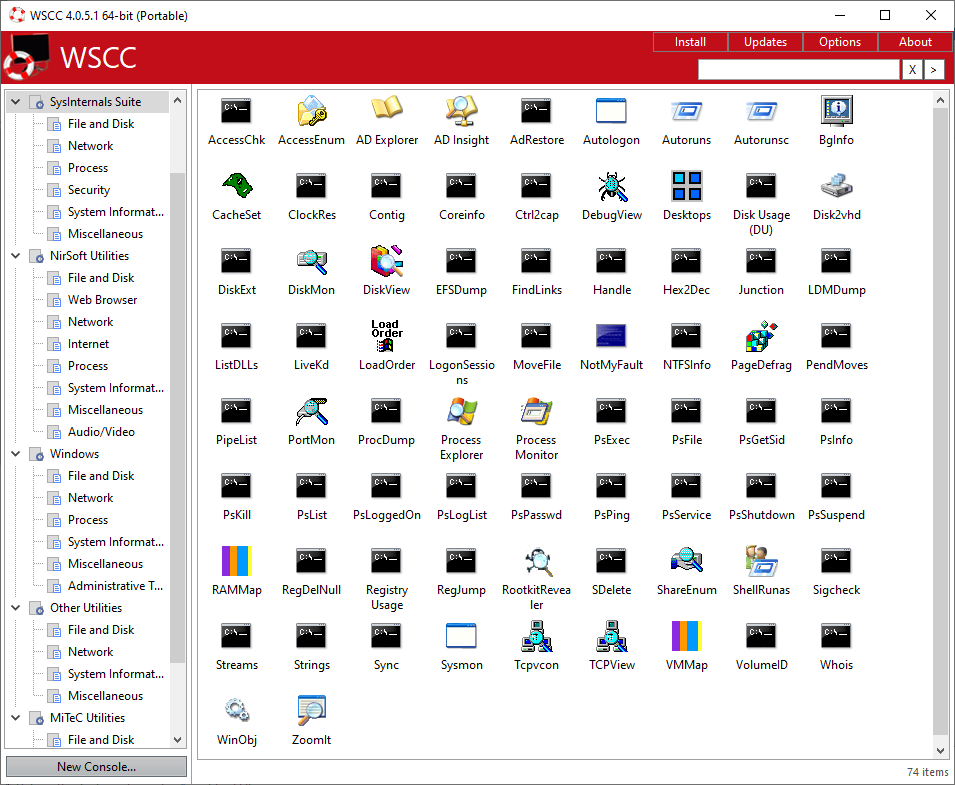Viewport: 955px width, 785px height.
Task: Open the About tab
Action: click(x=915, y=42)
